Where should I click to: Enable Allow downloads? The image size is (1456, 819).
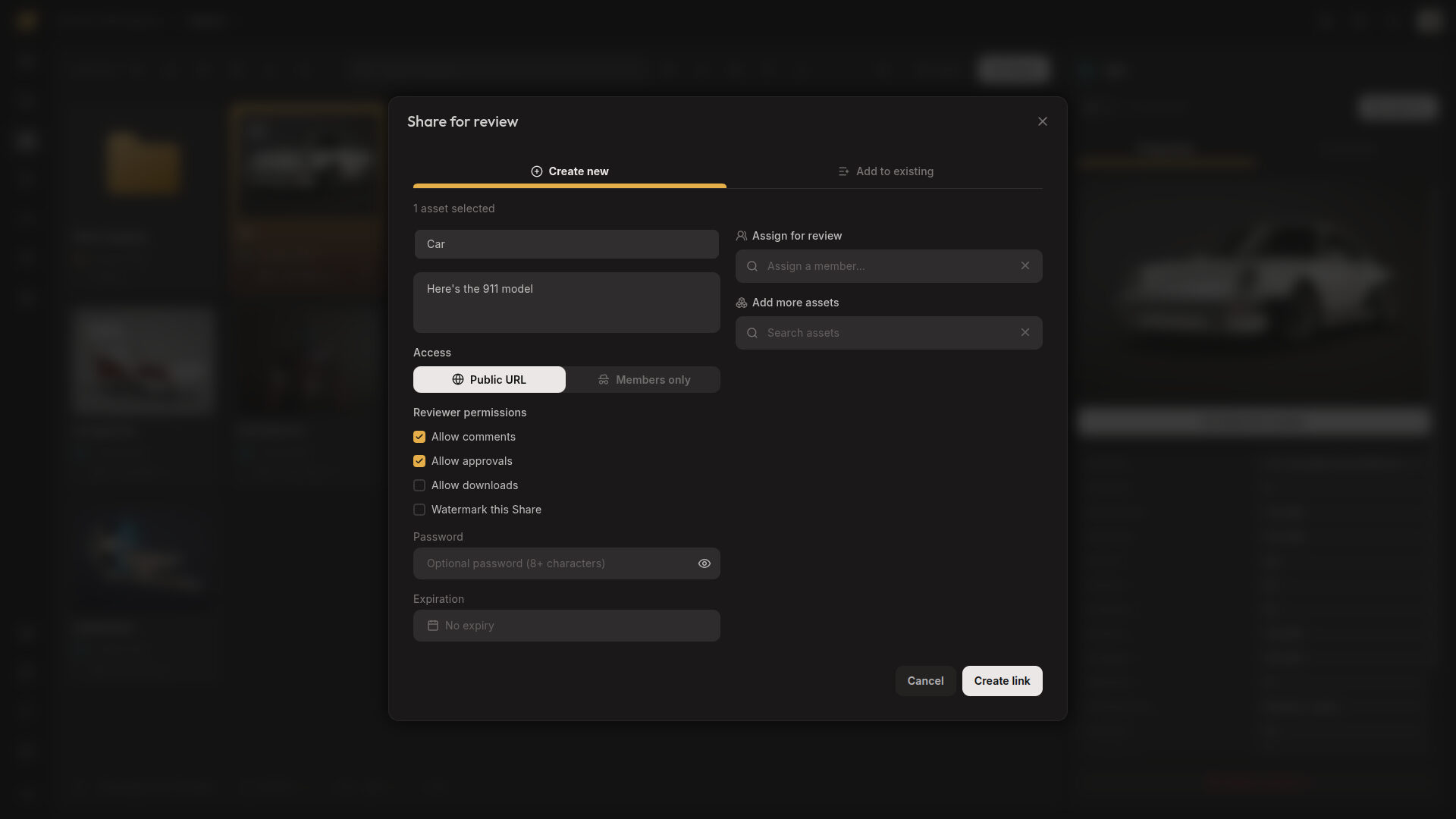[x=419, y=485]
